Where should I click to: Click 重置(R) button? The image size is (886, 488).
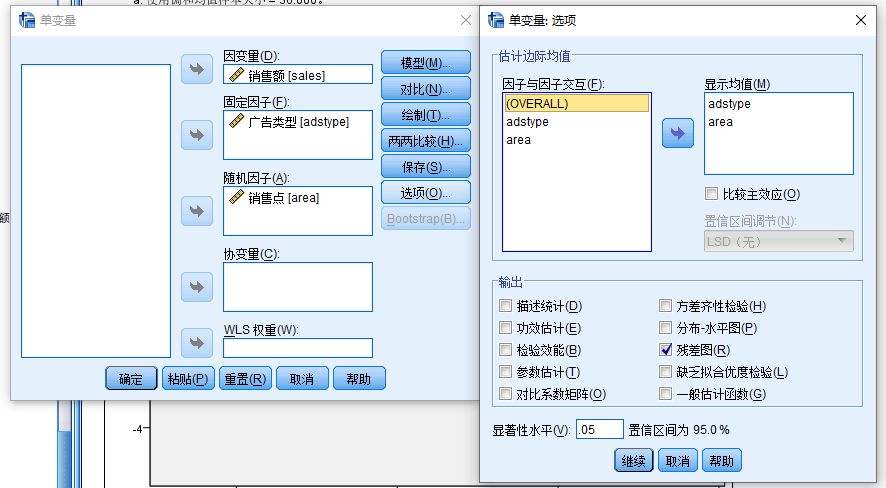click(245, 378)
